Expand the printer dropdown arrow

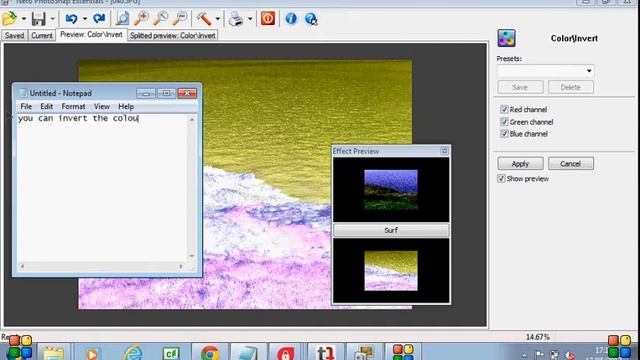tap(250, 19)
